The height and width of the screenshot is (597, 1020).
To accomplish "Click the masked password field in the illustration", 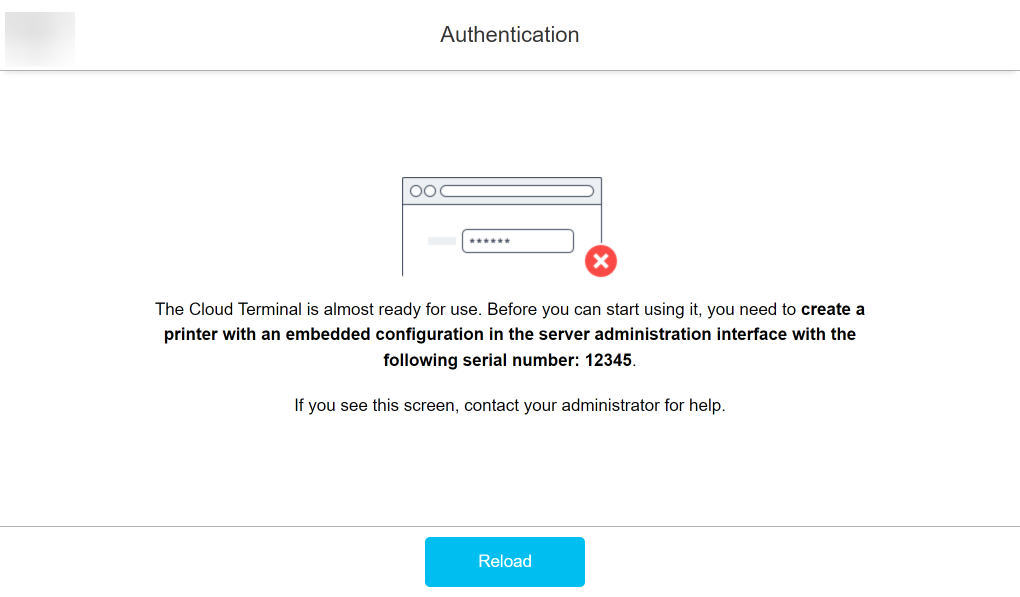I will (x=517, y=241).
